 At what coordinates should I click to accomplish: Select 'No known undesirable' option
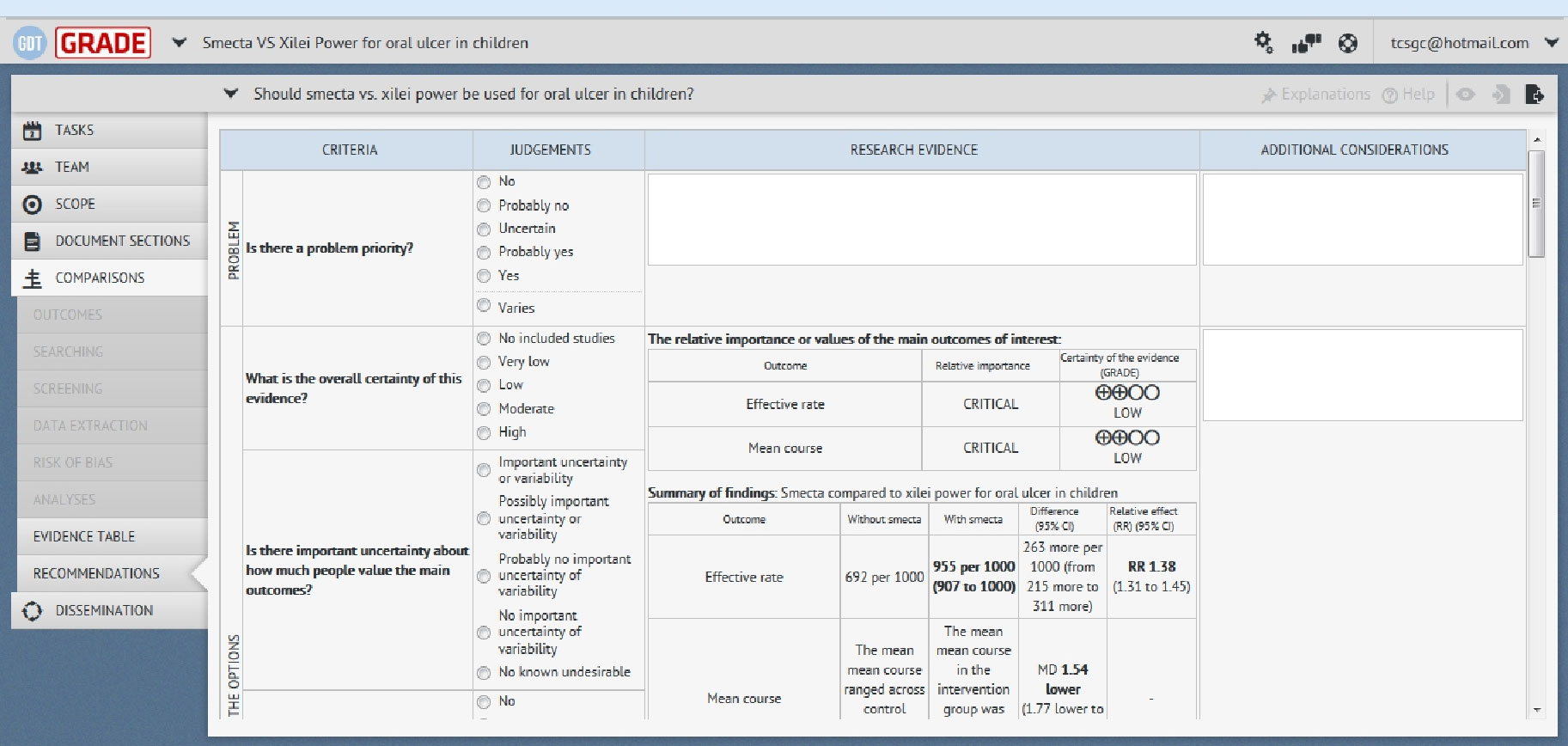484,673
